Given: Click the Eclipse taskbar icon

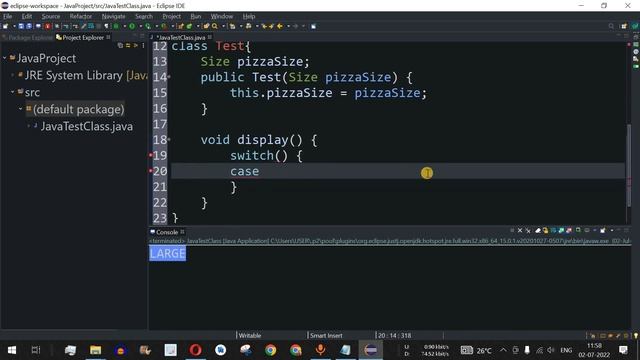Looking at the screenshot, I should tap(371, 350).
